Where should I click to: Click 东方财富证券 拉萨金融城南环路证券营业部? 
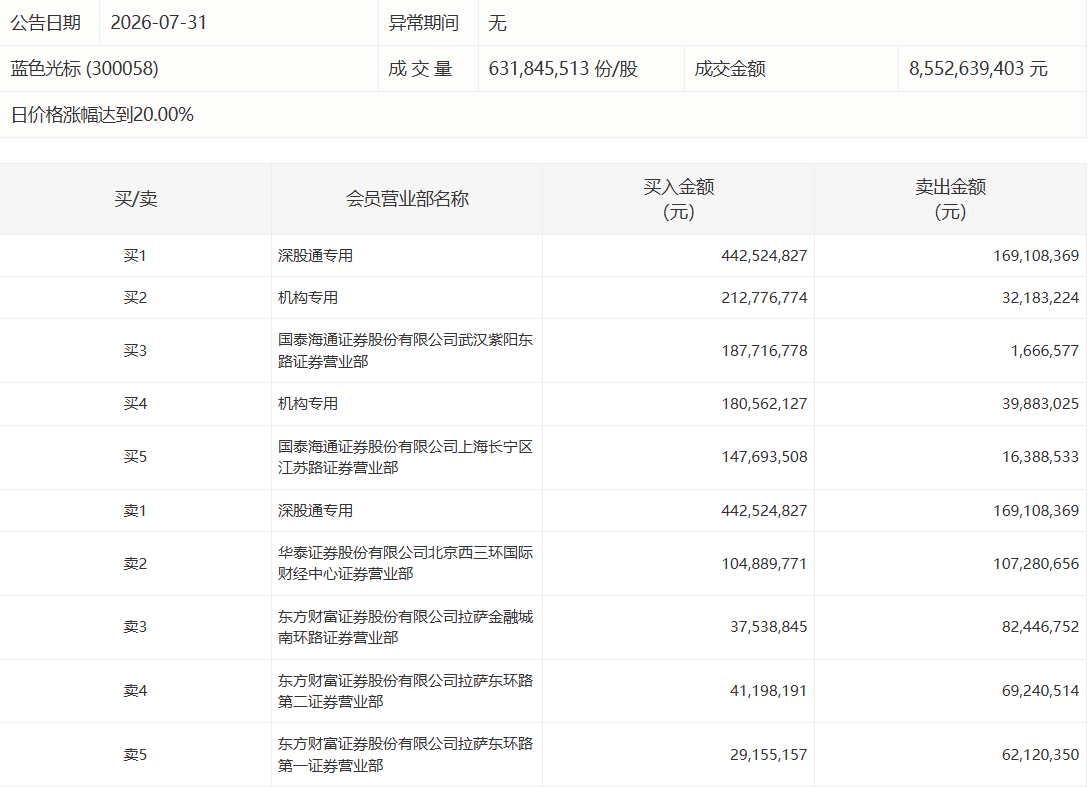pos(405,627)
